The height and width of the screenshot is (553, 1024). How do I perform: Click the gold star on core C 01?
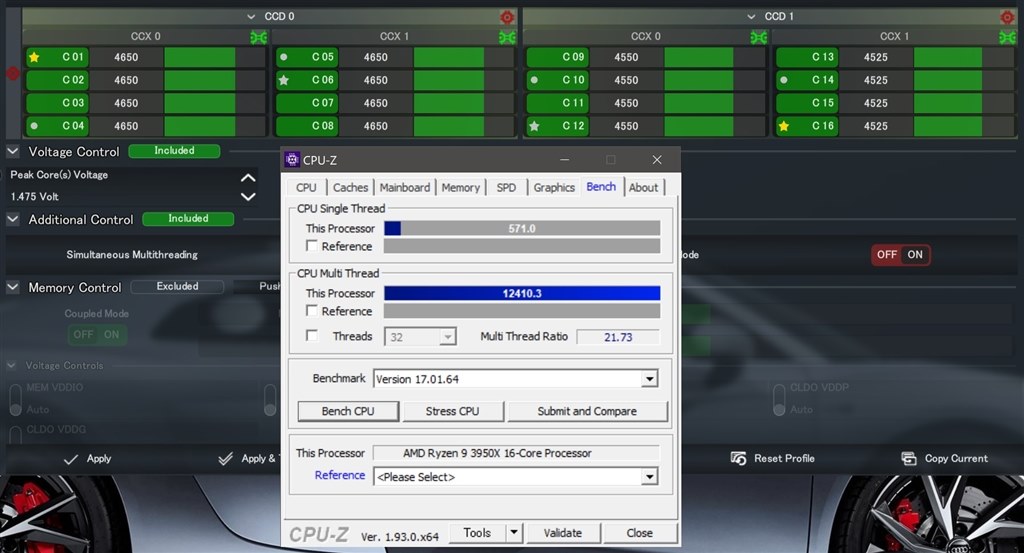point(34,57)
